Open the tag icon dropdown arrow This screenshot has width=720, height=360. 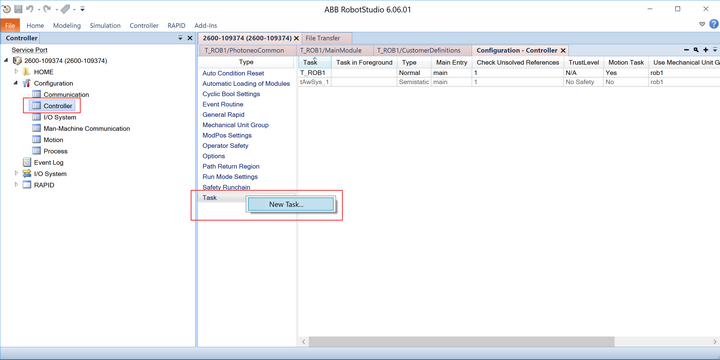[x=74, y=9]
